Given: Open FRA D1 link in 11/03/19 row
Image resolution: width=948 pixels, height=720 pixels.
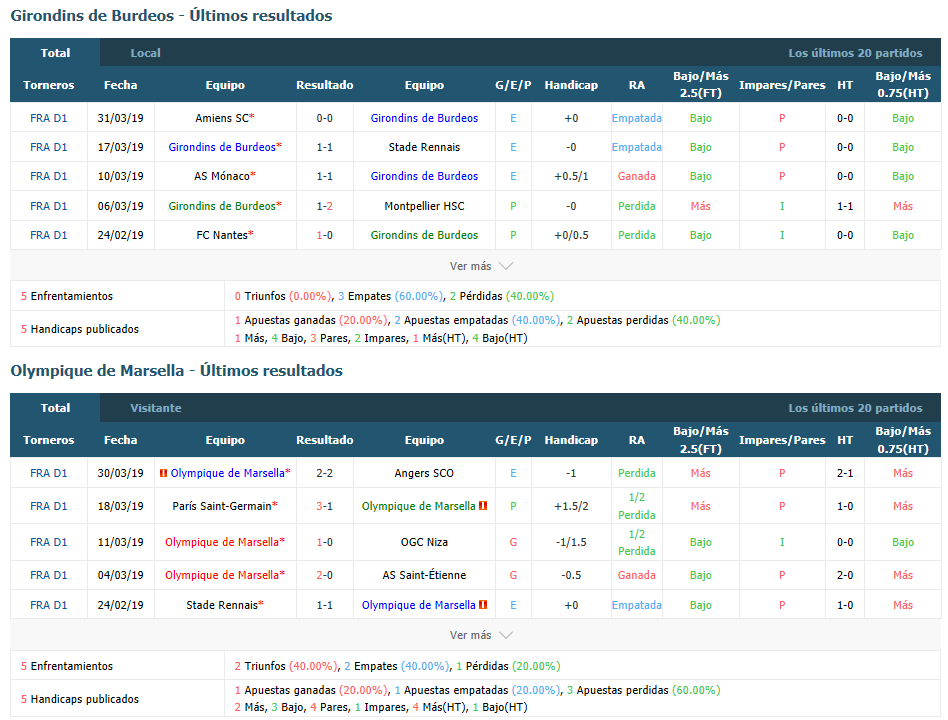Looking at the screenshot, I should pos(48,542).
